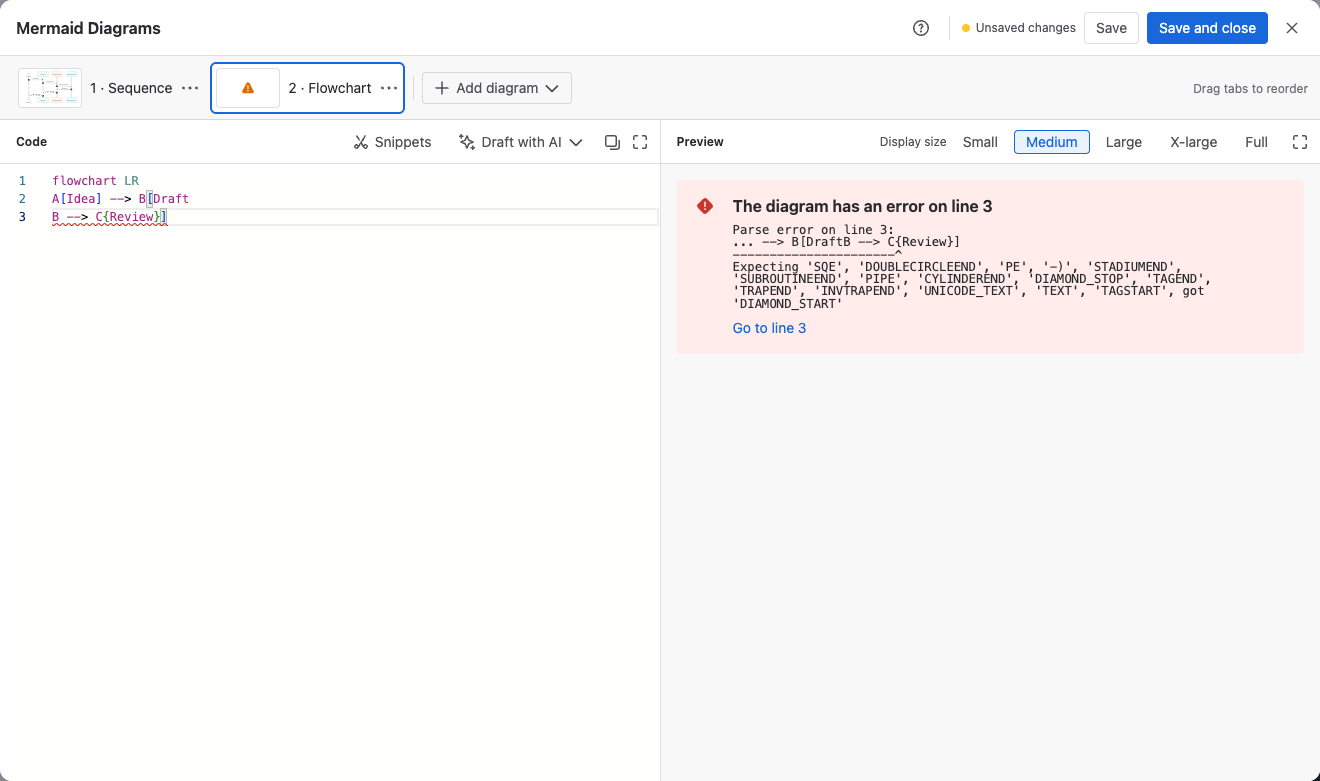Click the red error icon in preview
The height and width of the screenshot is (781, 1320).
pos(705,206)
